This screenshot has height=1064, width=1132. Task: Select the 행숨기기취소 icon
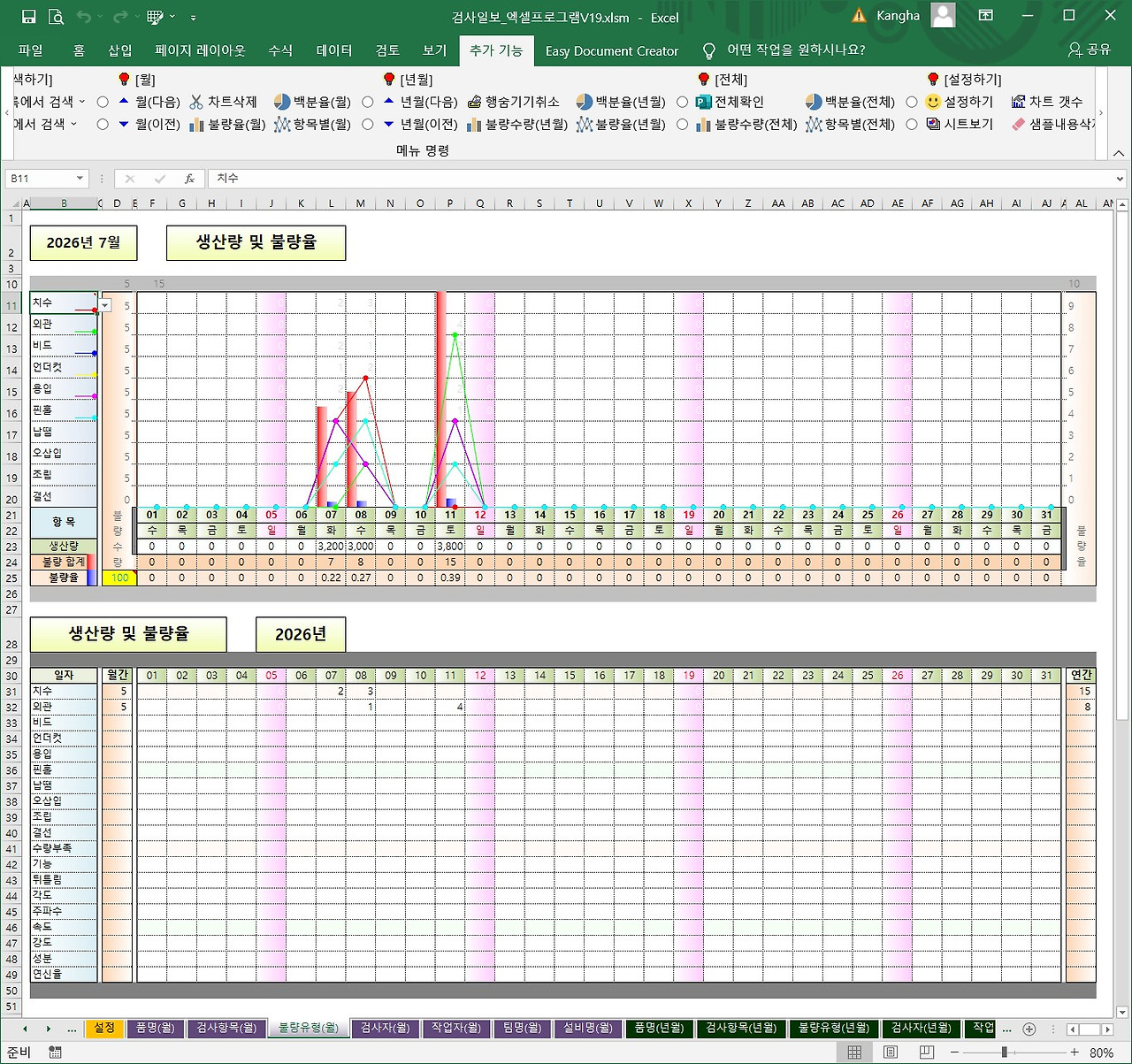tap(475, 103)
